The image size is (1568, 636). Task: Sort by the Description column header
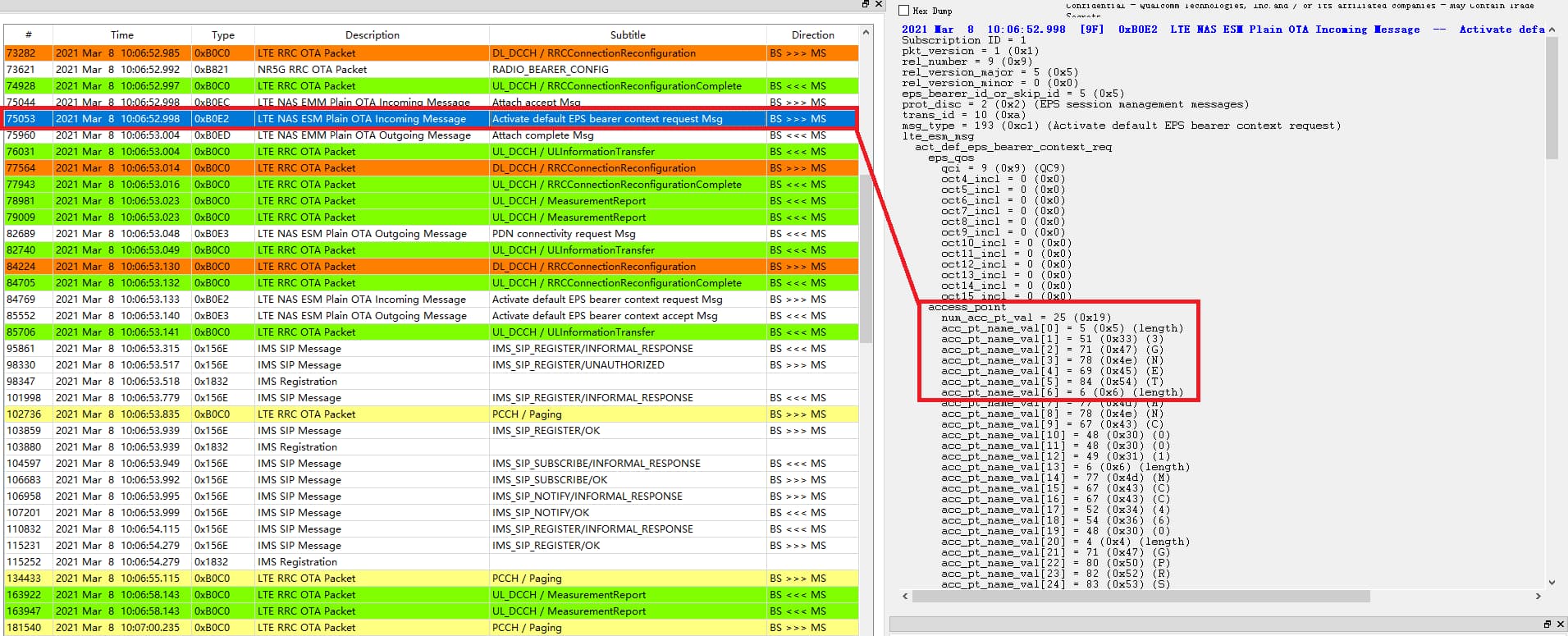click(372, 34)
